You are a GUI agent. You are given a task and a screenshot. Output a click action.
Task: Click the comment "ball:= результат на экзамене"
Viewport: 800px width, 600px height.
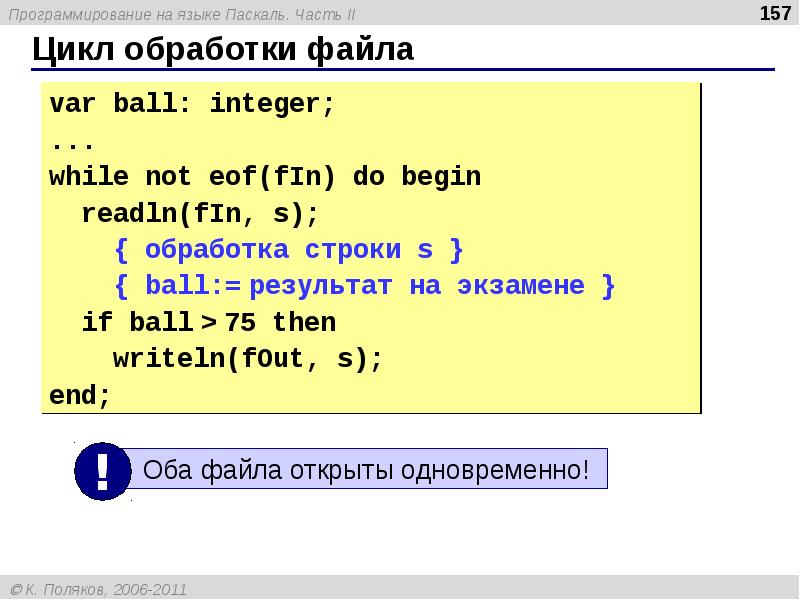pos(365,287)
